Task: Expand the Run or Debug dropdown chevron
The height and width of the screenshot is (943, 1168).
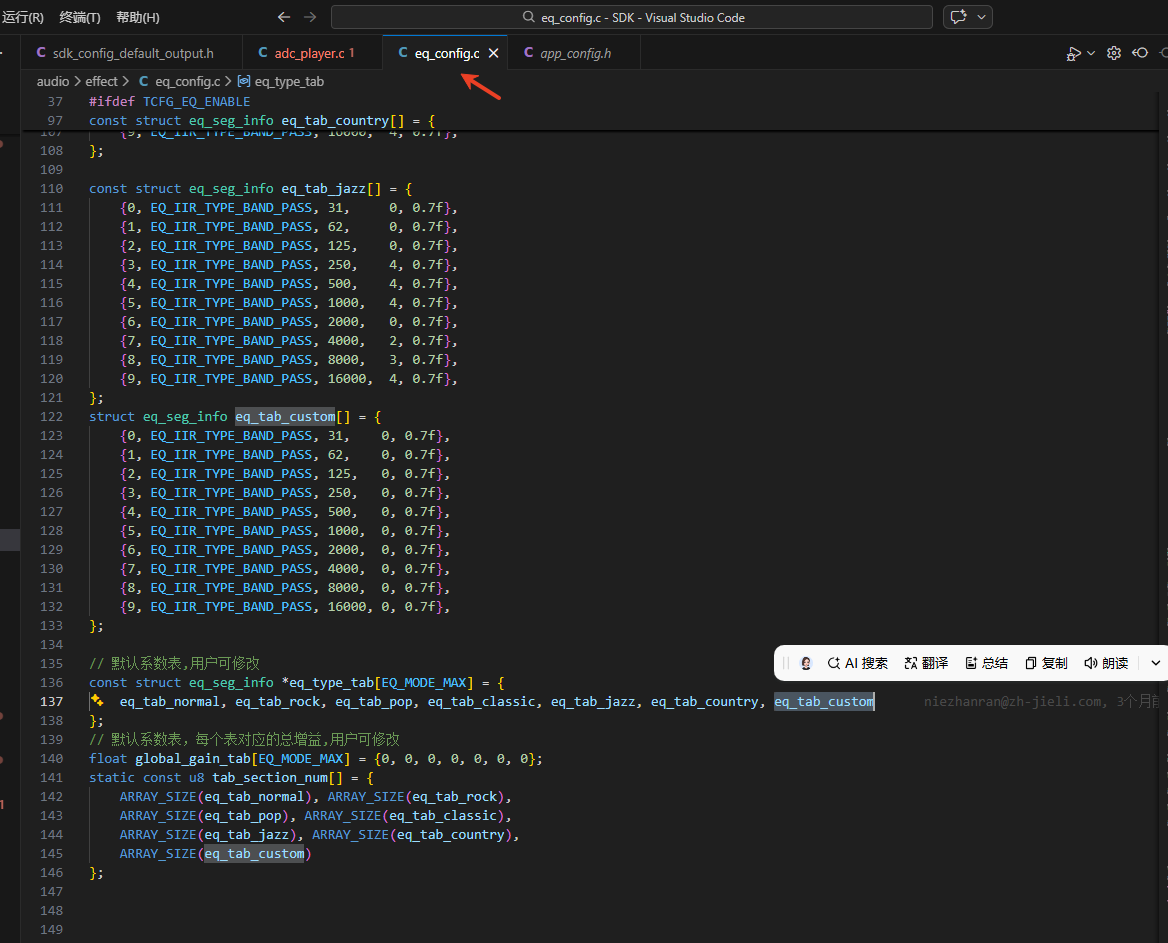Action: click(1091, 54)
